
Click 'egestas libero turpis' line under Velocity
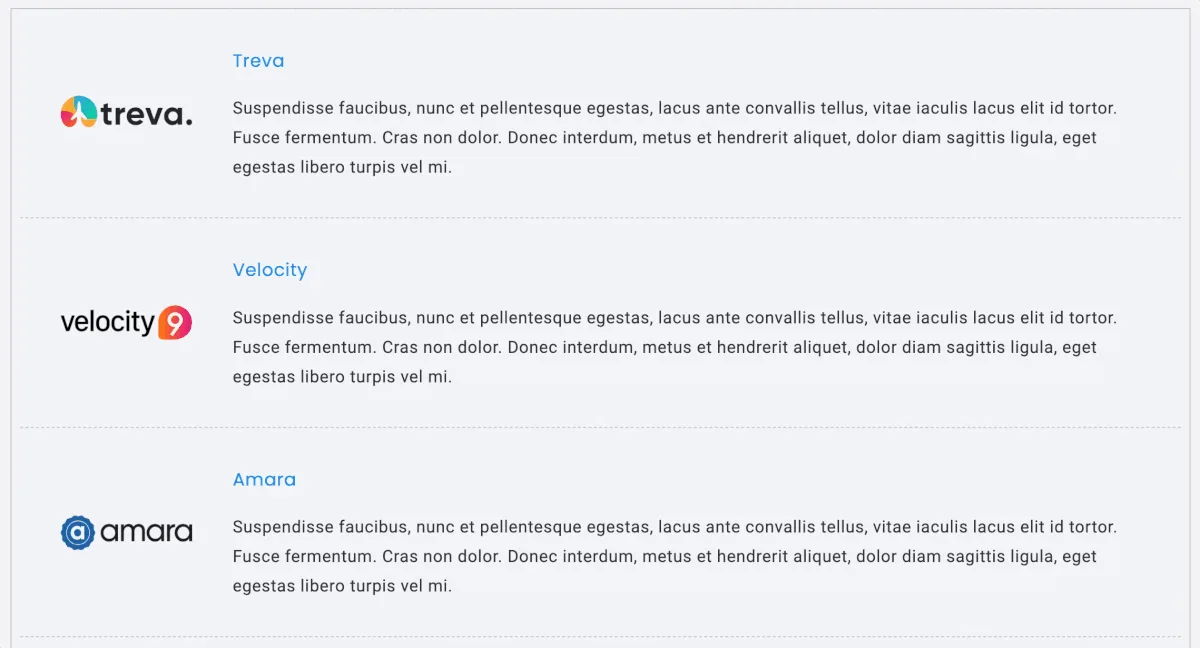342,378
